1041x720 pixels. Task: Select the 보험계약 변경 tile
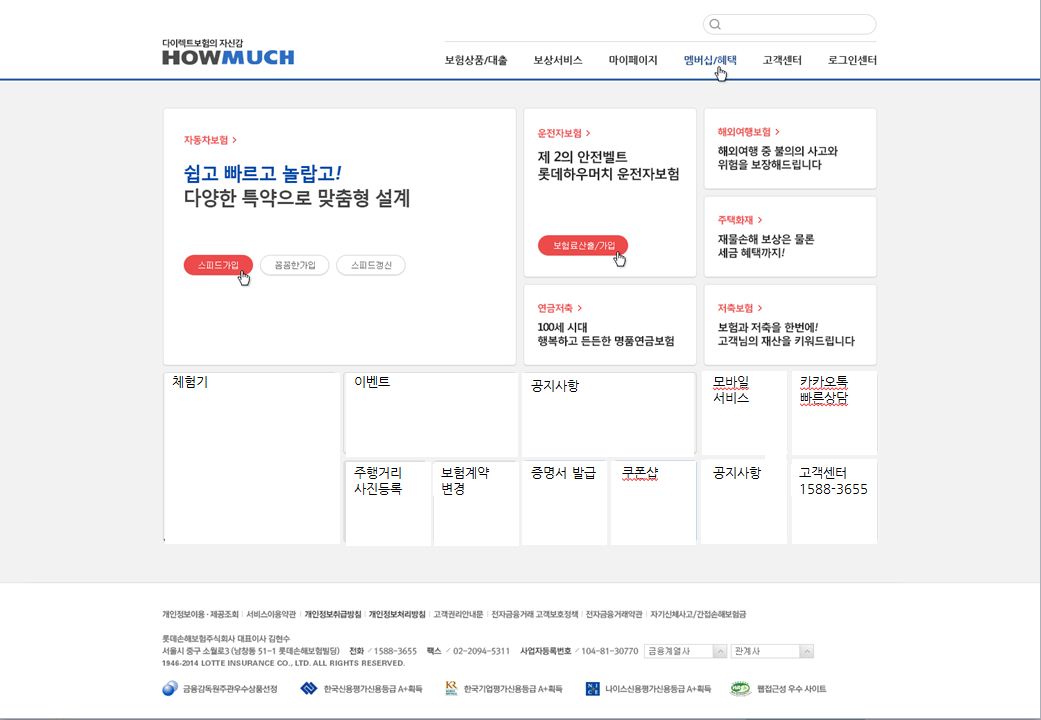476,503
